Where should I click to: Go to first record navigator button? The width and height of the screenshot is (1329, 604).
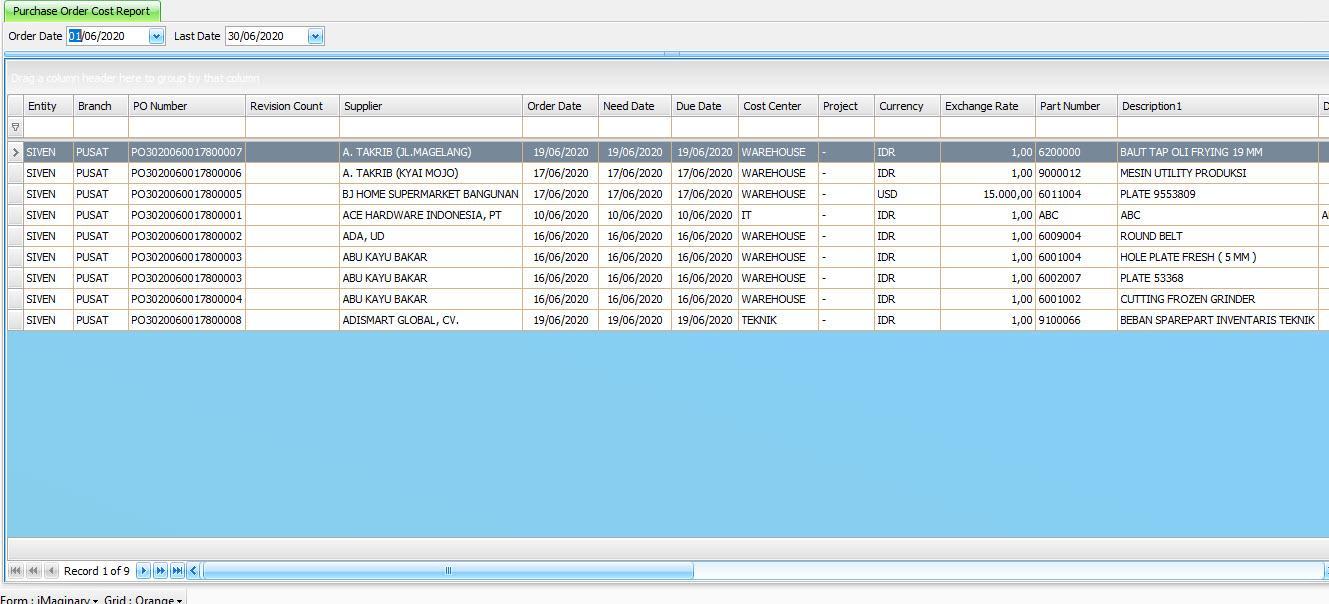pos(15,571)
